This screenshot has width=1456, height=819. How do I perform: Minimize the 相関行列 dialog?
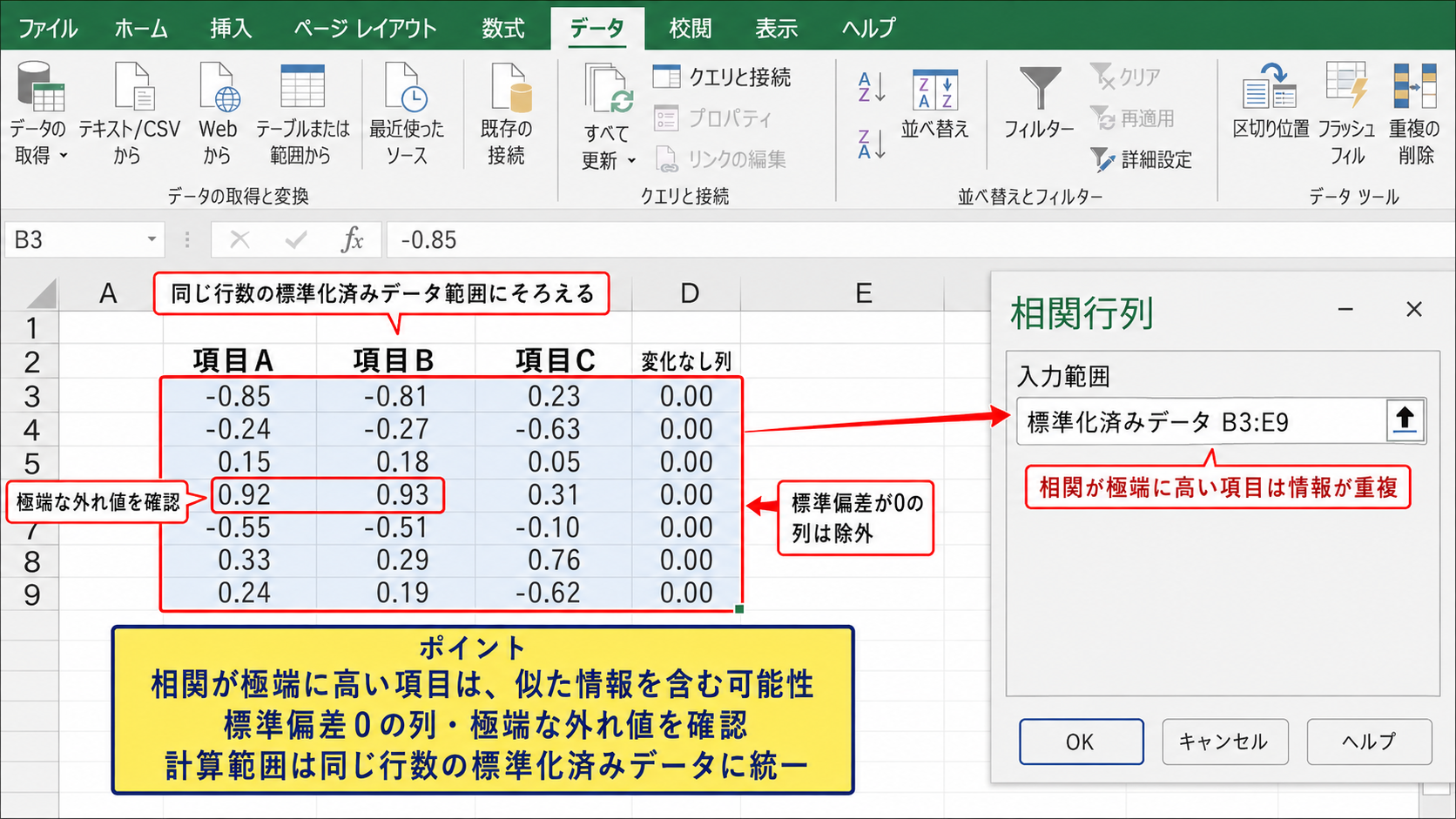pos(1345,310)
